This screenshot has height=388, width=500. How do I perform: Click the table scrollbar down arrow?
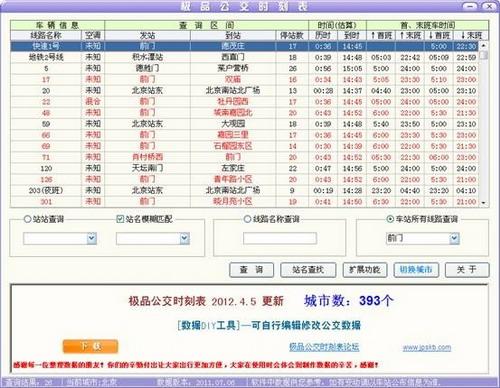[x=484, y=203]
